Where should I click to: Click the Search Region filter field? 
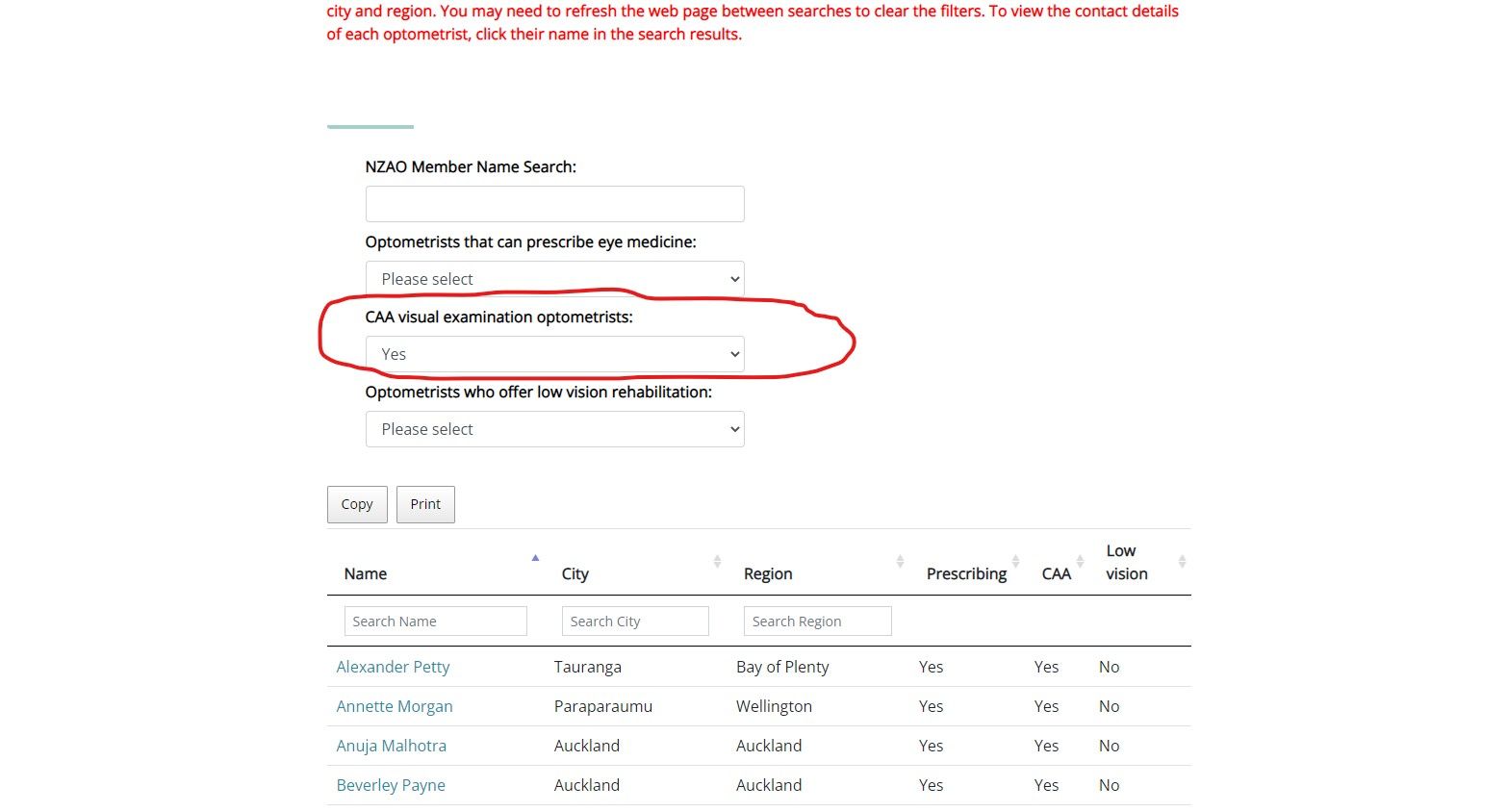click(x=817, y=621)
